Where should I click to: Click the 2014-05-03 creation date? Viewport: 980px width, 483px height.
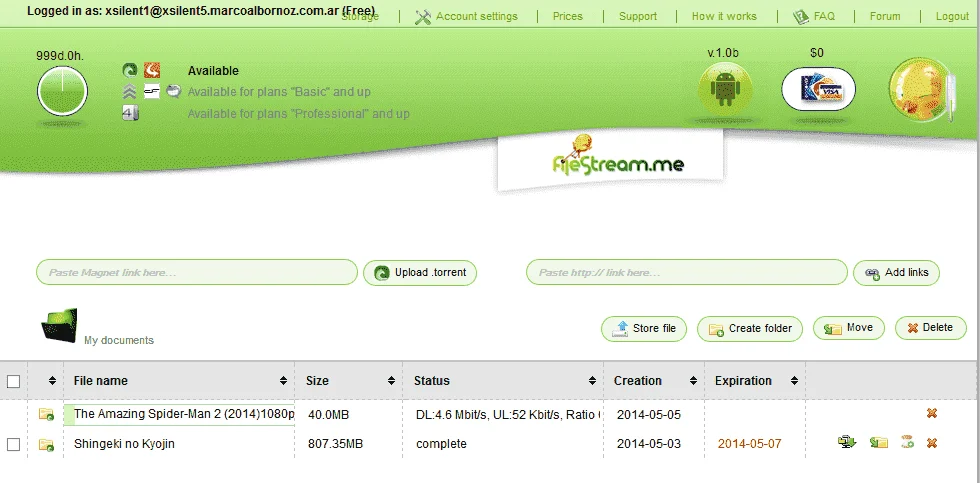click(x=649, y=444)
